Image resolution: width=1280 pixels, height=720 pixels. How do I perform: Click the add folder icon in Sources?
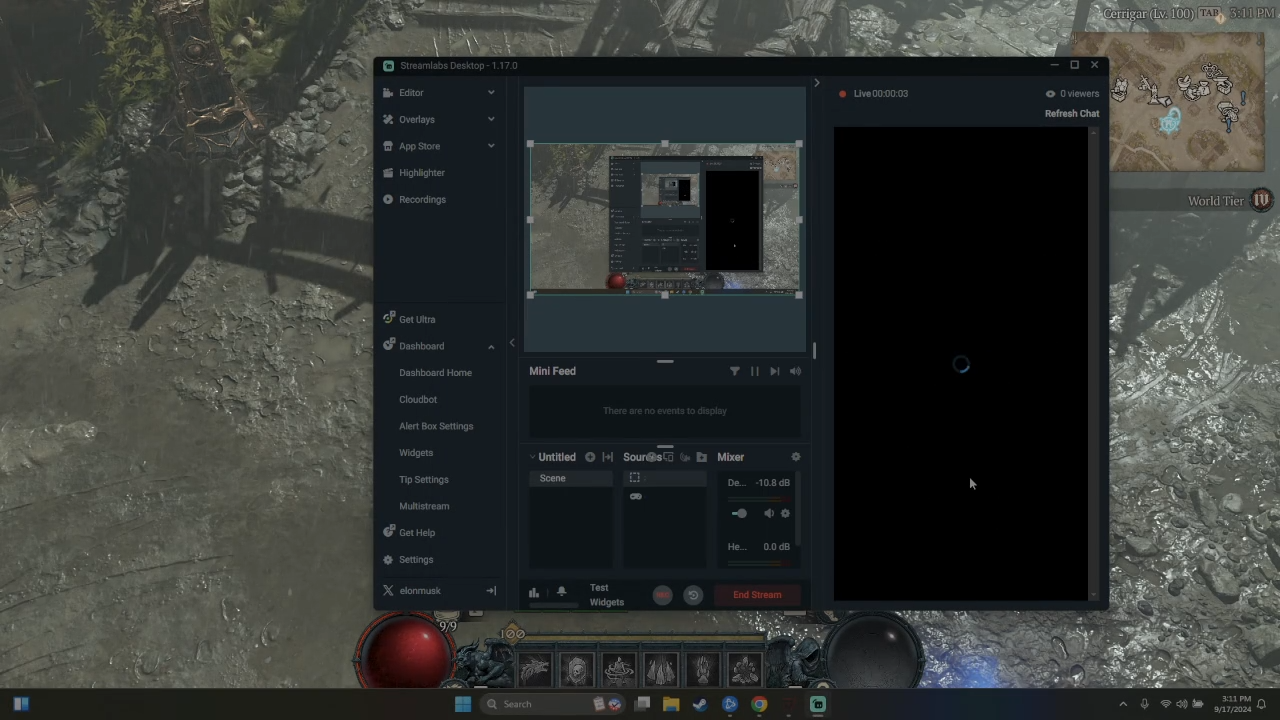[701, 457]
